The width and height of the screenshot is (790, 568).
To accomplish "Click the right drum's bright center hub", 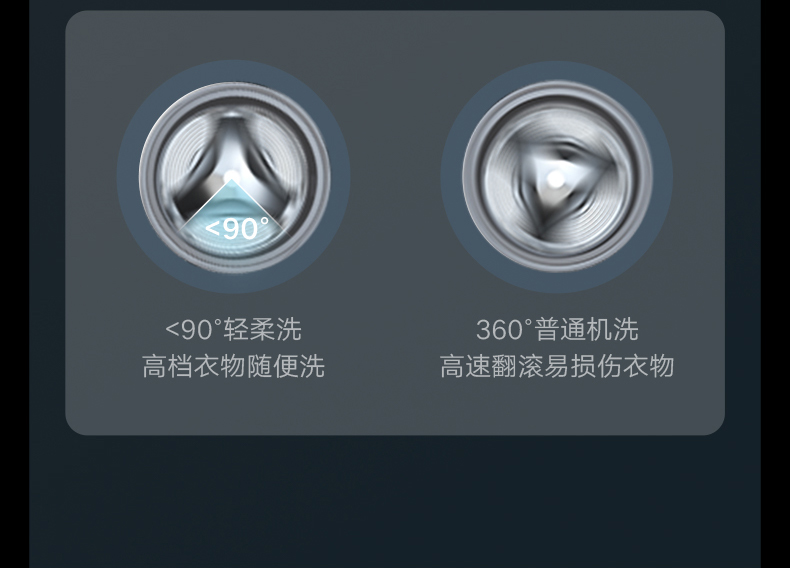I will click(x=555, y=179).
